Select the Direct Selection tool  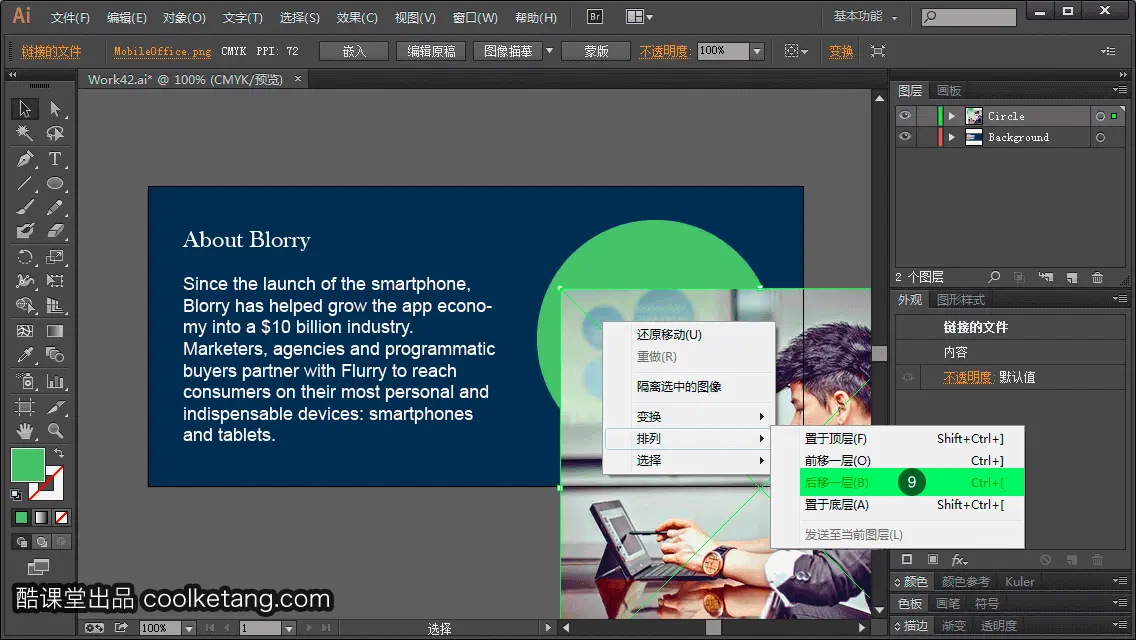pos(55,109)
